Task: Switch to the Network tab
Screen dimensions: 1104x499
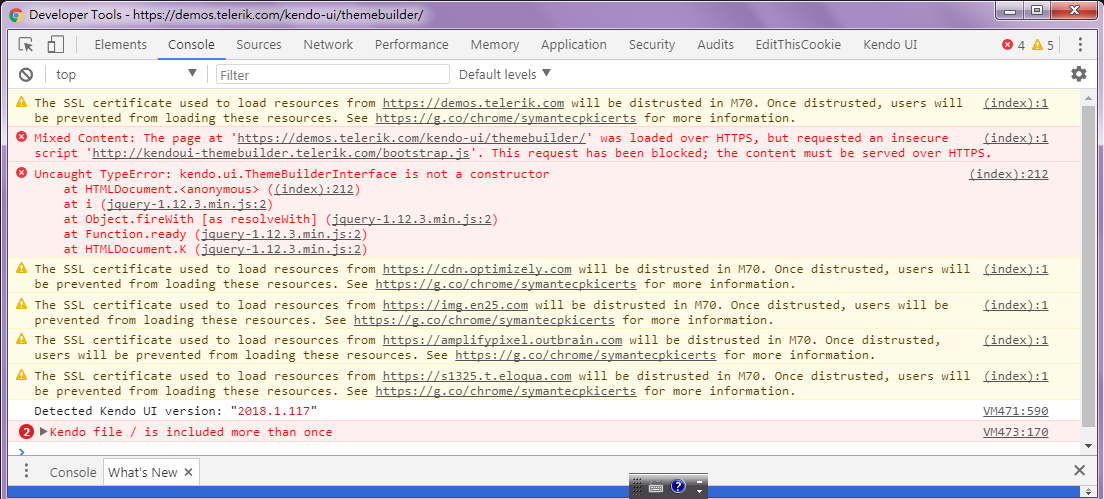Action: point(328,44)
